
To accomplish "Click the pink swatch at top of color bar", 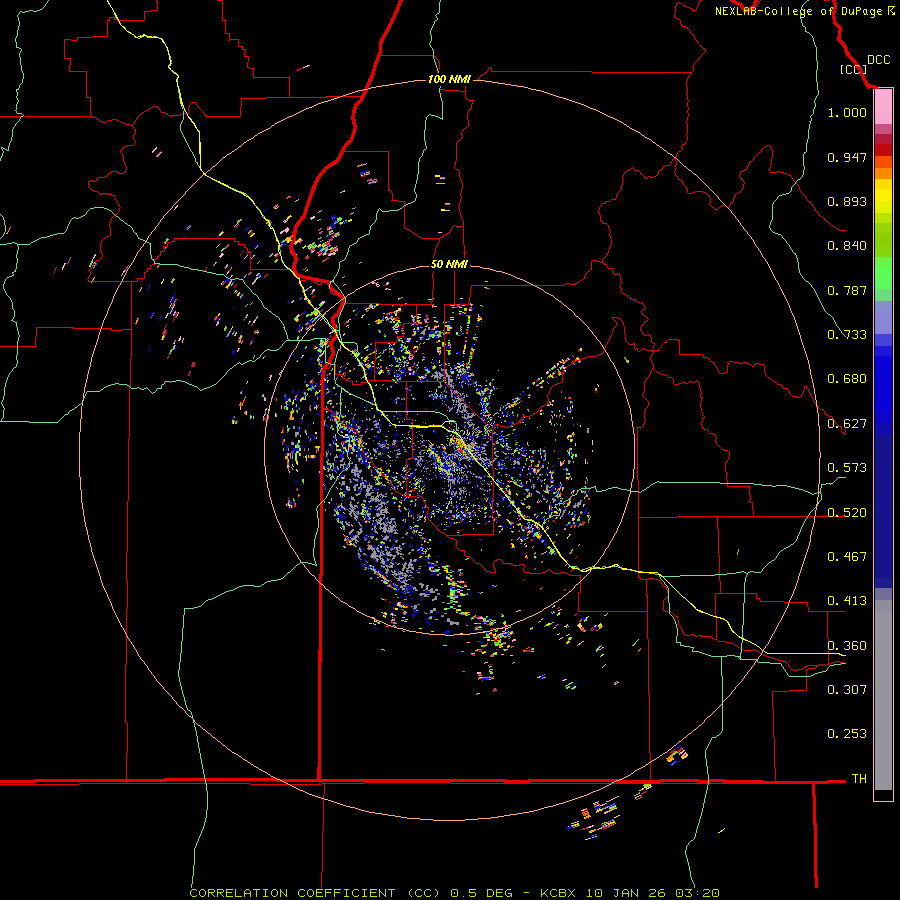I will [x=883, y=107].
